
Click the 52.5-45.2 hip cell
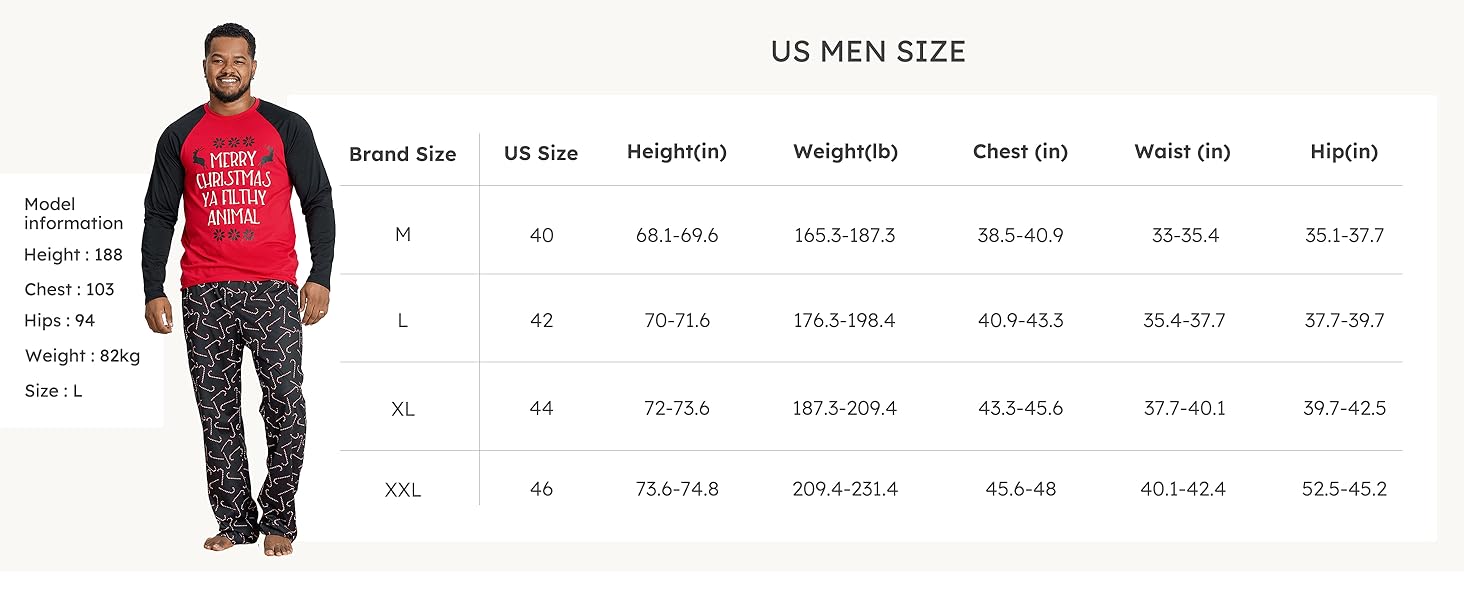[1344, 489]
